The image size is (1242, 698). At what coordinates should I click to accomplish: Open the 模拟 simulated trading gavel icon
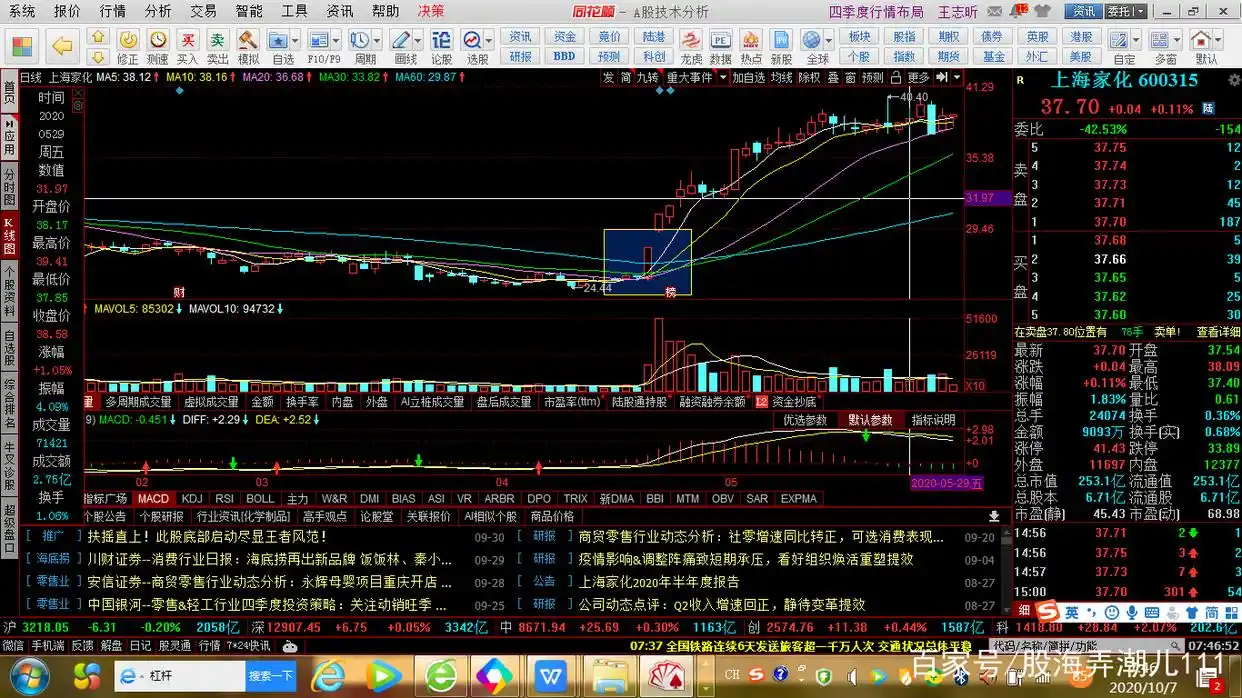coord(246,40)
